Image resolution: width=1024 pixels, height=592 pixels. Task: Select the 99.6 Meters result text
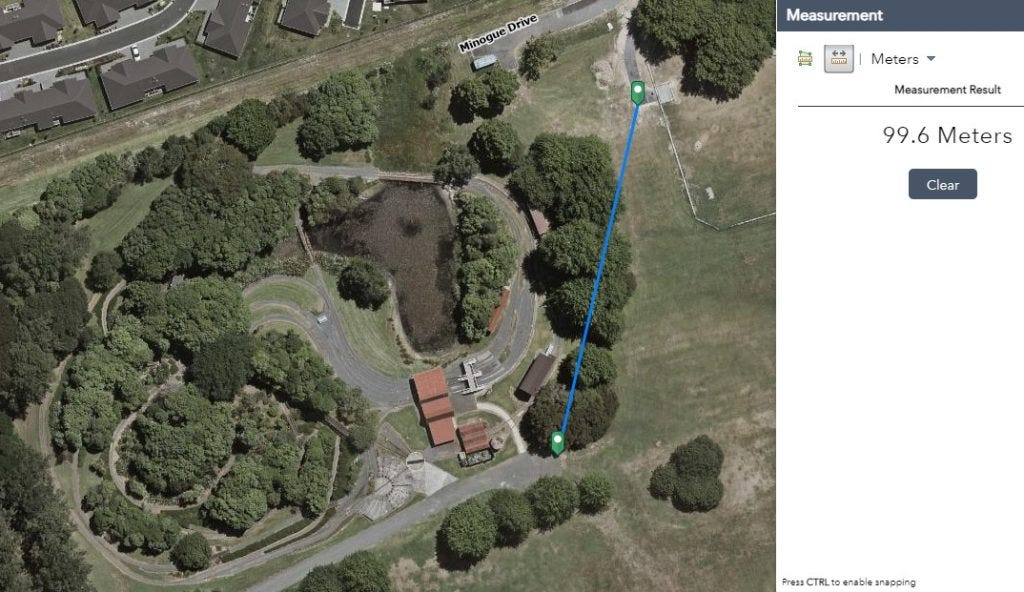pos(947,135)
